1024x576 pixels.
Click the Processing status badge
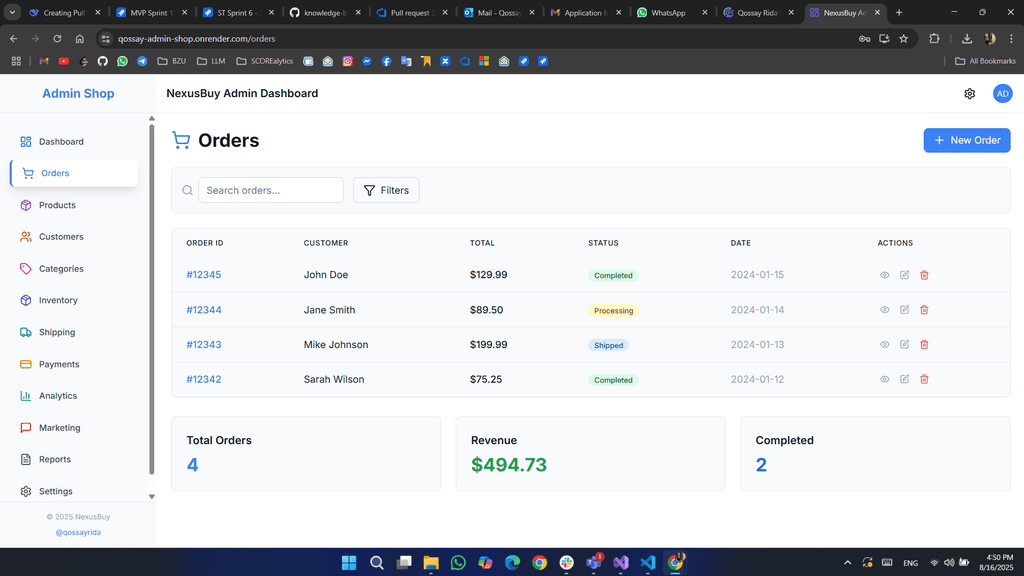coord(613,310)
